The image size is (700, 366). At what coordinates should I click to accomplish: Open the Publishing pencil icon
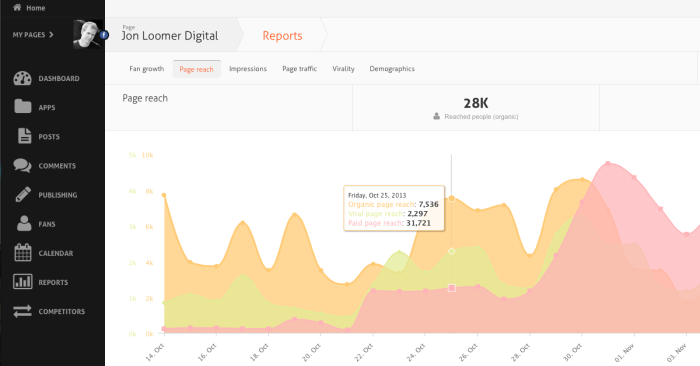pyautogui.click(x=23, y=194)
